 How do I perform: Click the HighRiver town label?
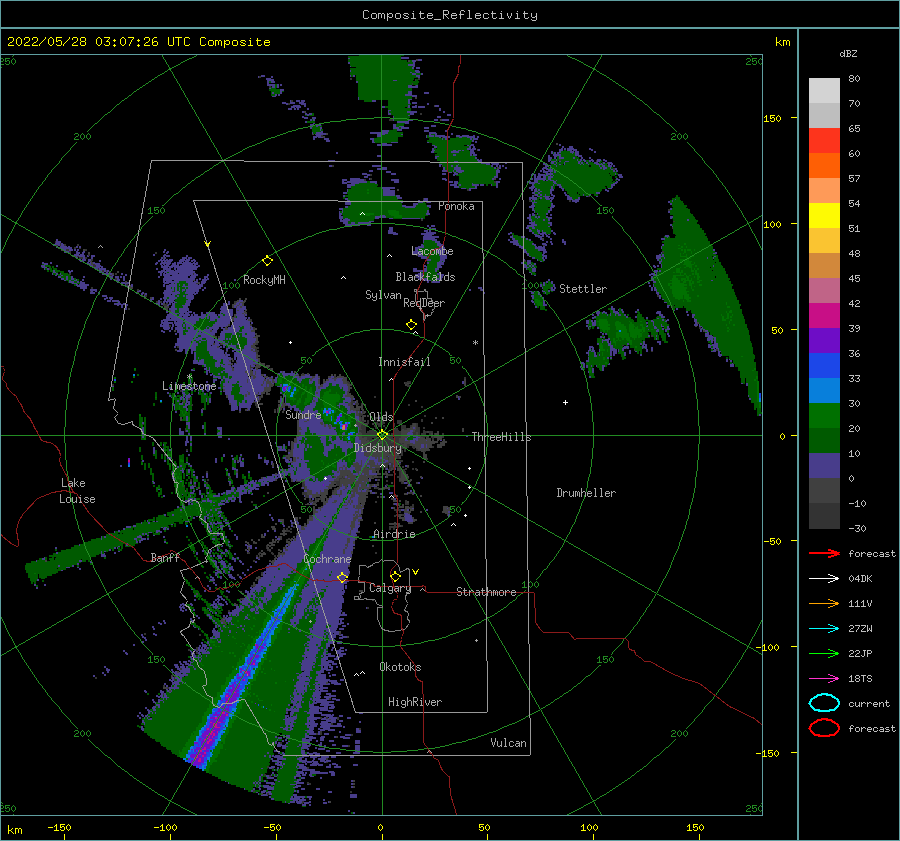click(415, 702)
